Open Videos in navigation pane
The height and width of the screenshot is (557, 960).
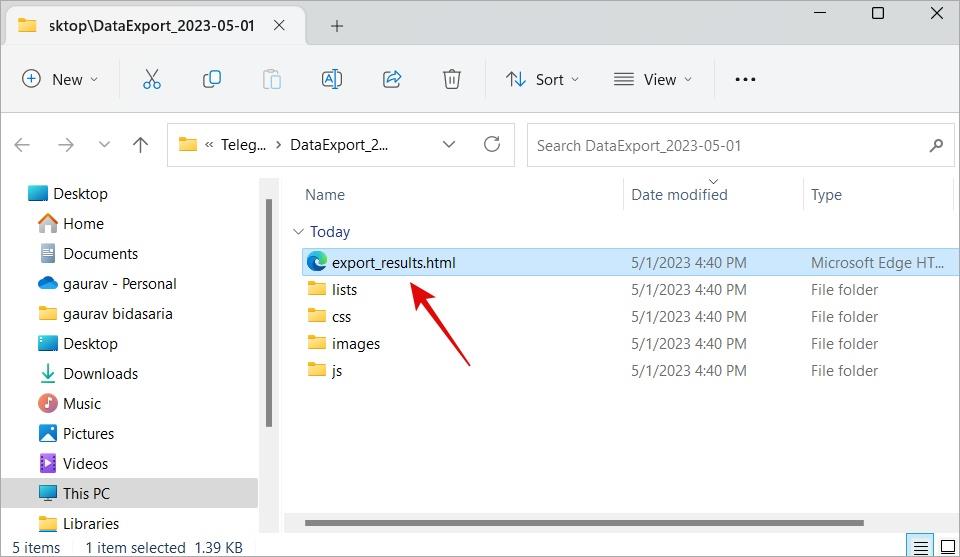point(85,463)
